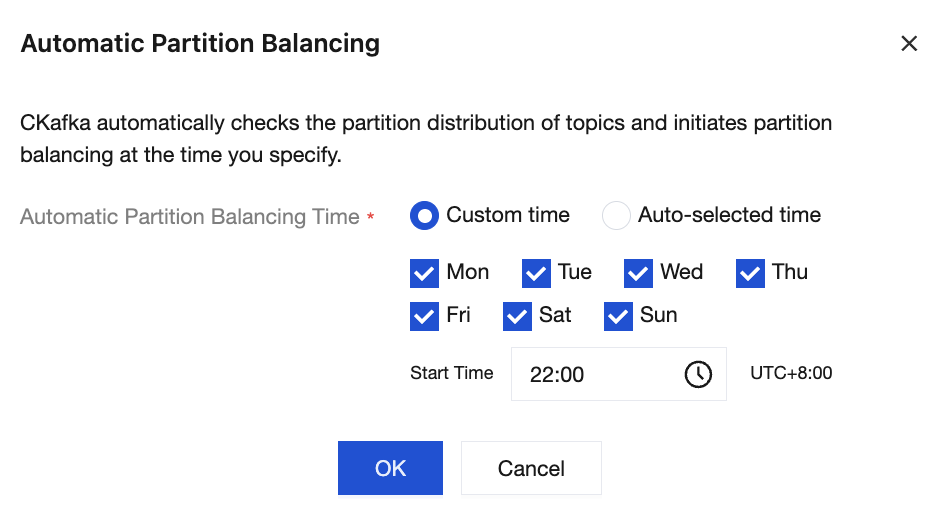Untick the Thu checkbox
Viewport: 944px width, 518px height.
pos(750,273)
